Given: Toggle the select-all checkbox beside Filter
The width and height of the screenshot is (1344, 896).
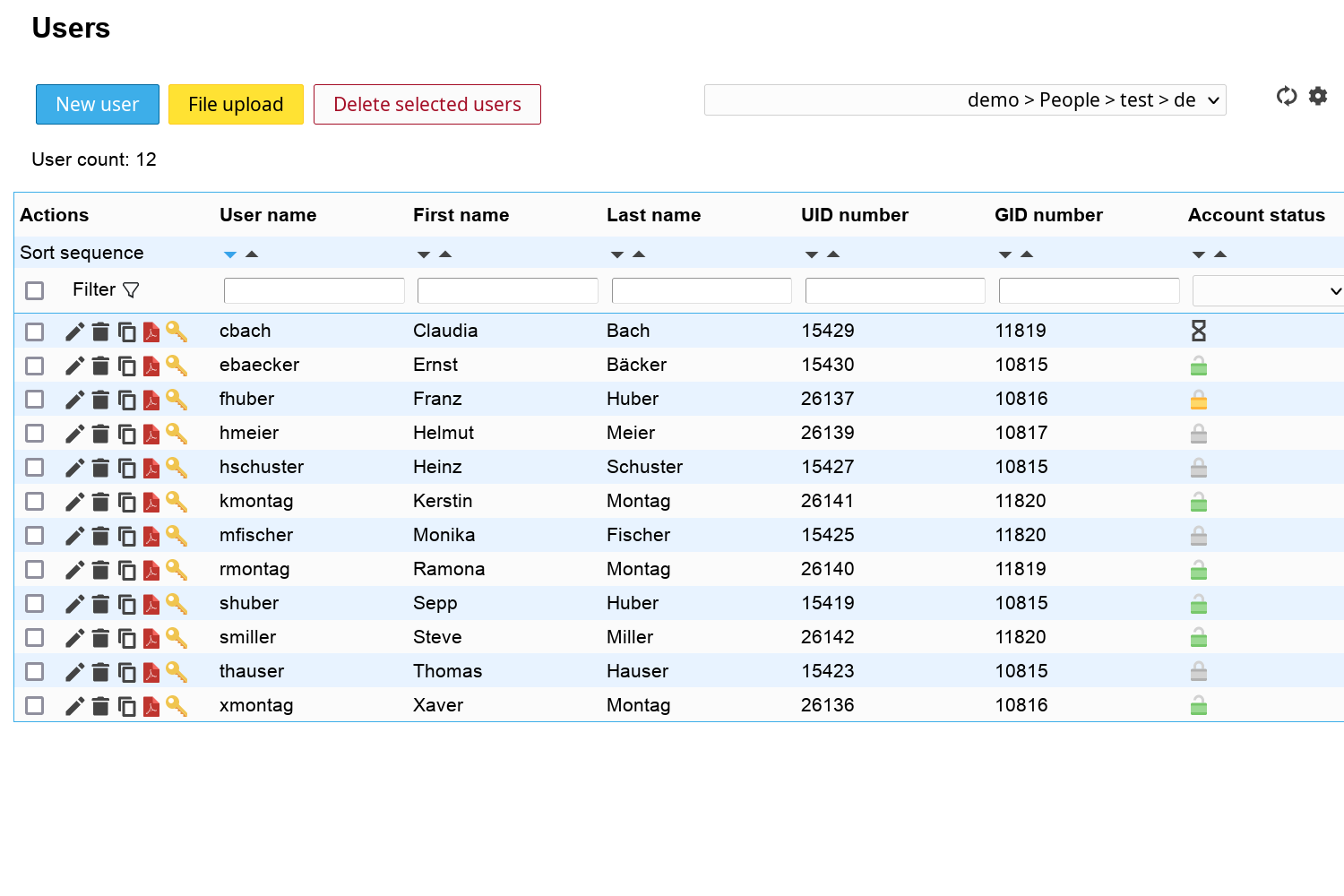Looking at the screenshot, I should (34, 290).
